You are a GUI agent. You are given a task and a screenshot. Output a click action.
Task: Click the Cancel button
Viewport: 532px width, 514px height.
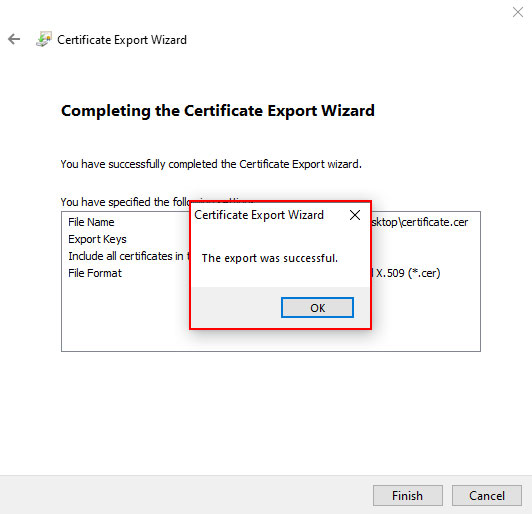pyautogui.click(x=487, y=496)
